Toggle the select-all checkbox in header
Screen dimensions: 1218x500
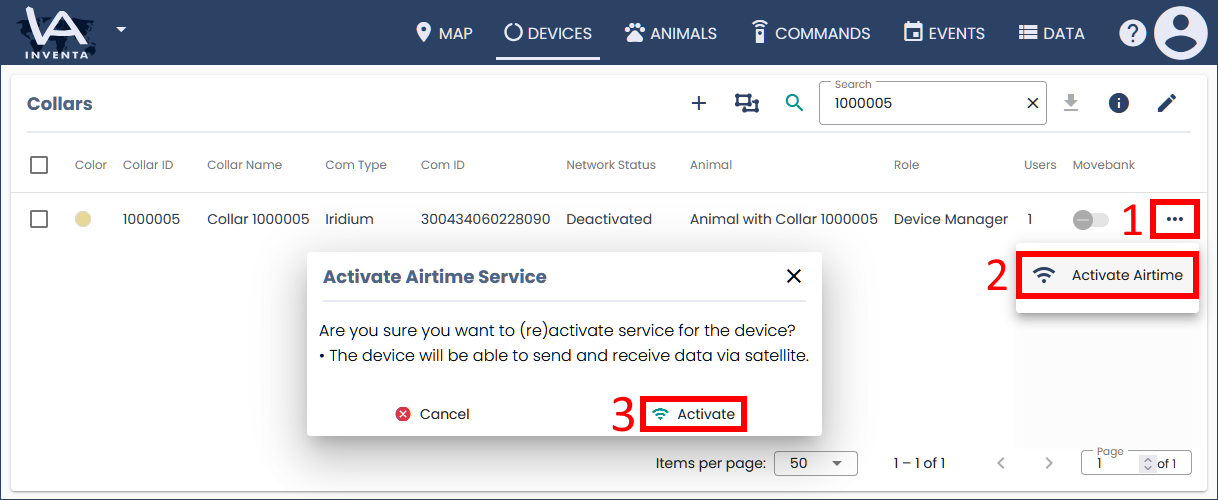coord(39,165)
